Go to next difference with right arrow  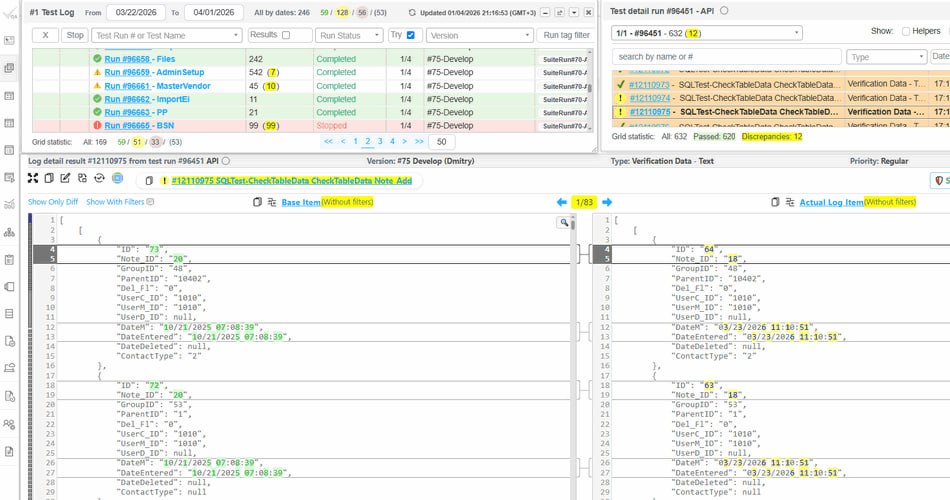tap(607, 202)
